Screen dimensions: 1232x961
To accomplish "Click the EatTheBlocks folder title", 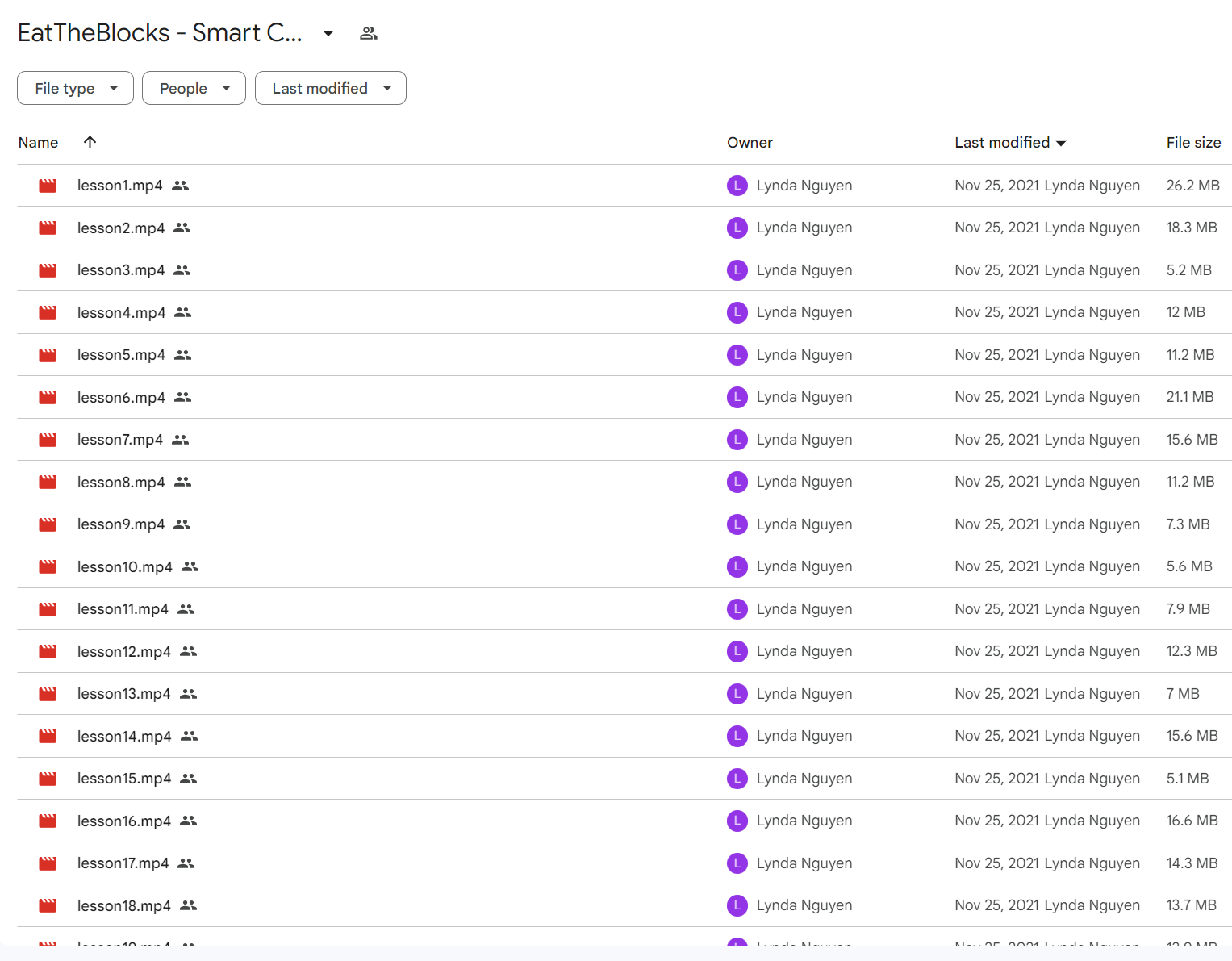I will [160, 33].
